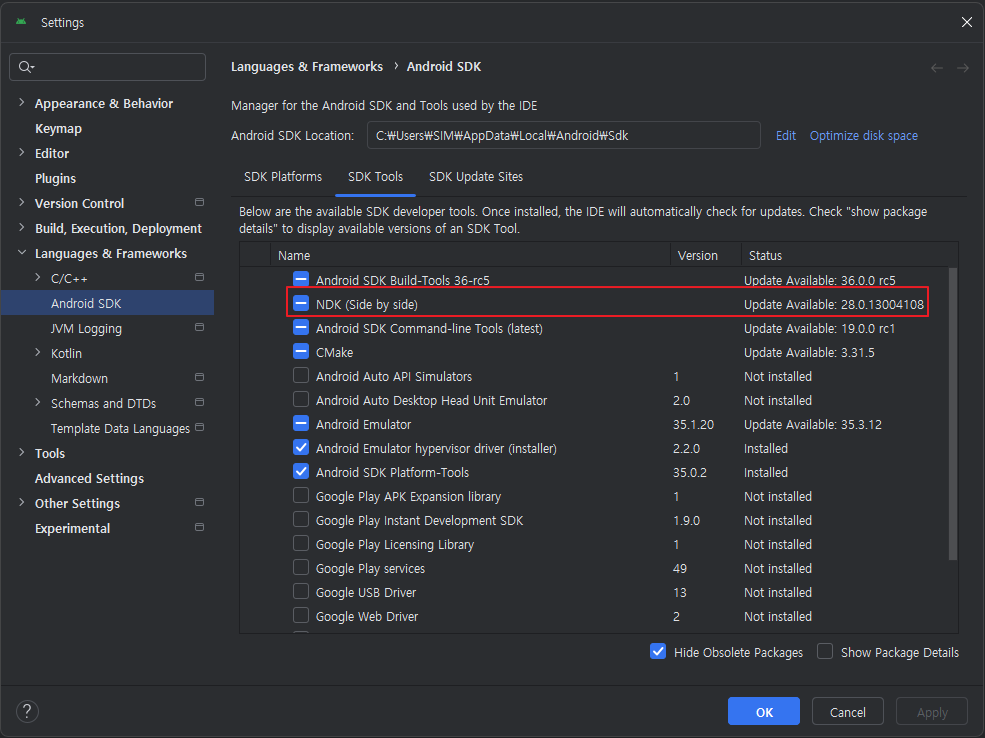Expand Build, Execution, Deployment section
This screenshot has height=738, width=985.
coord(22,227)
